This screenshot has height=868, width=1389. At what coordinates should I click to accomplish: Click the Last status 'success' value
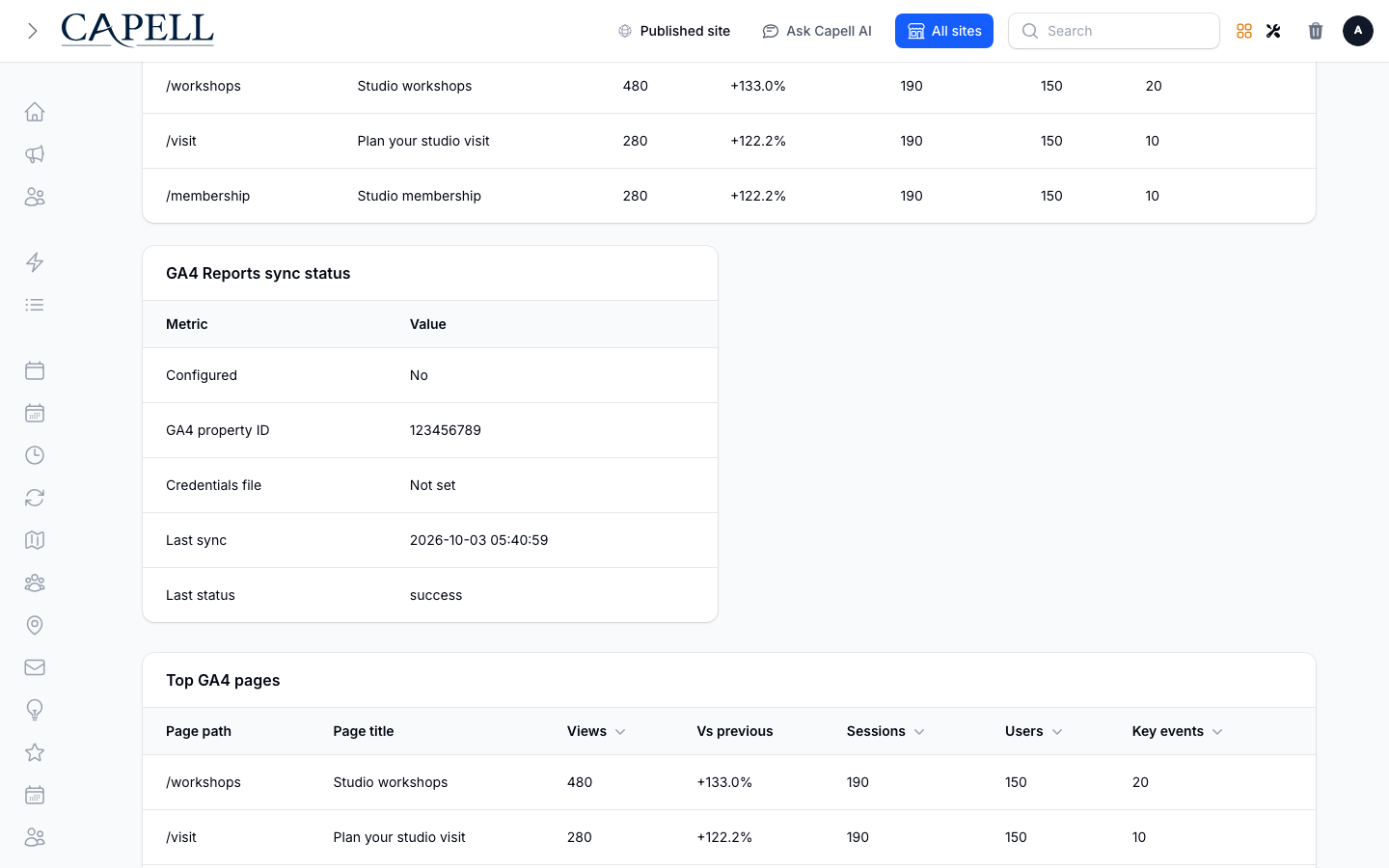click(x=436, y=595)
